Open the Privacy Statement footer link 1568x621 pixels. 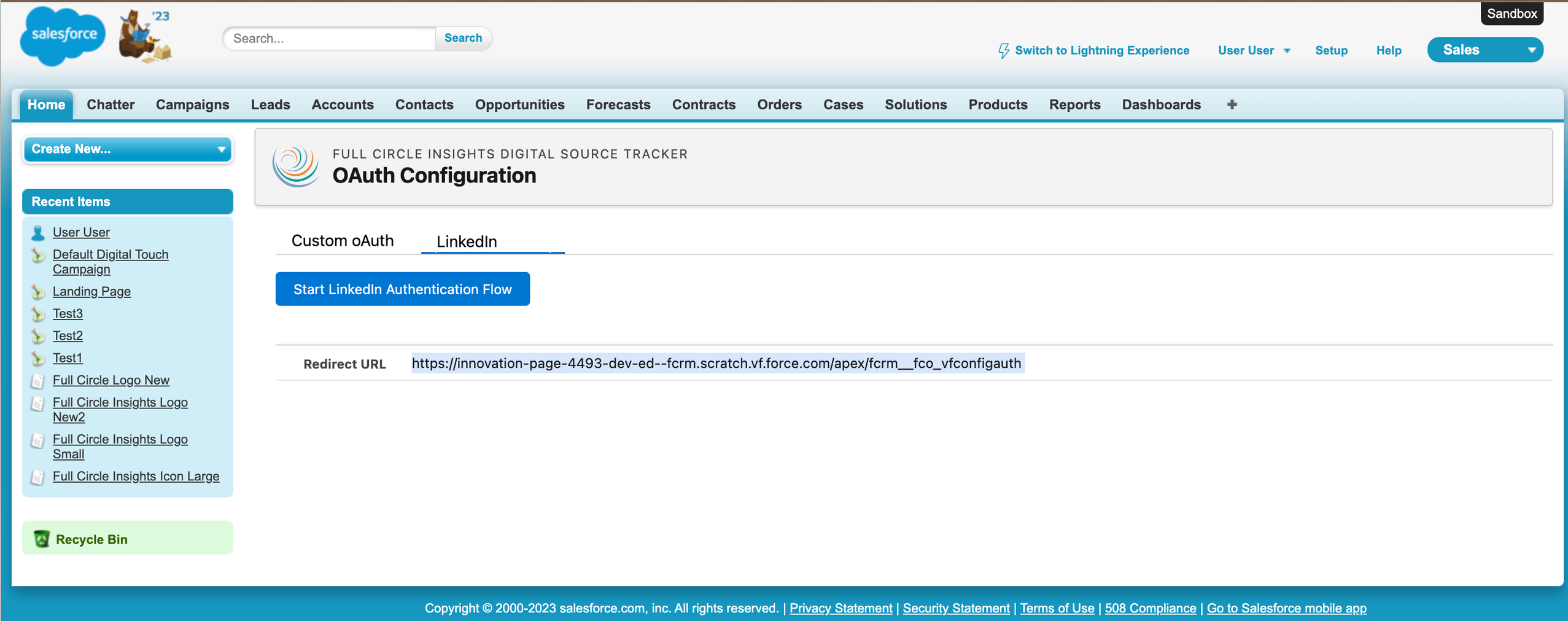coord(840,608)
